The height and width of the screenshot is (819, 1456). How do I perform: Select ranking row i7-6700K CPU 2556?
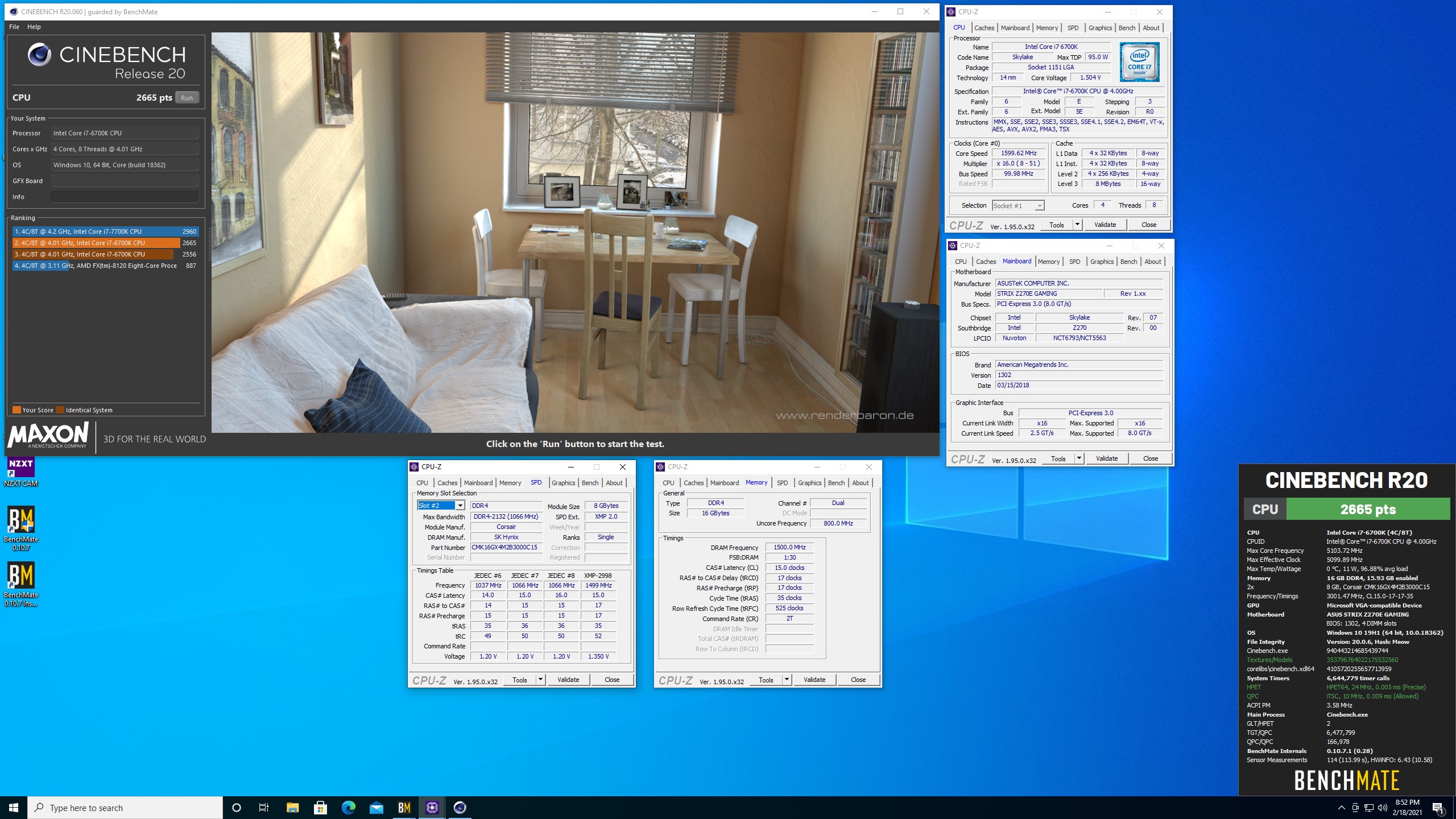click(x=105, y=254)
